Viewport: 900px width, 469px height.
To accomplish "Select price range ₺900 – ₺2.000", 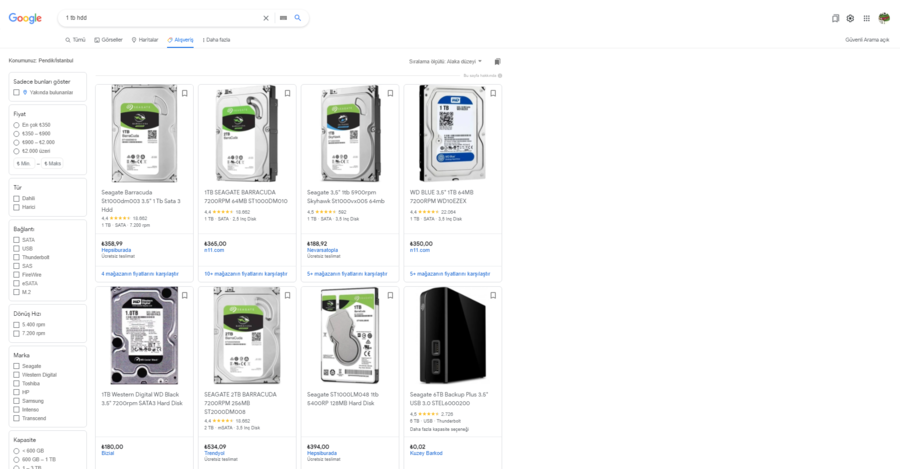I will click(x=16, y=142).
